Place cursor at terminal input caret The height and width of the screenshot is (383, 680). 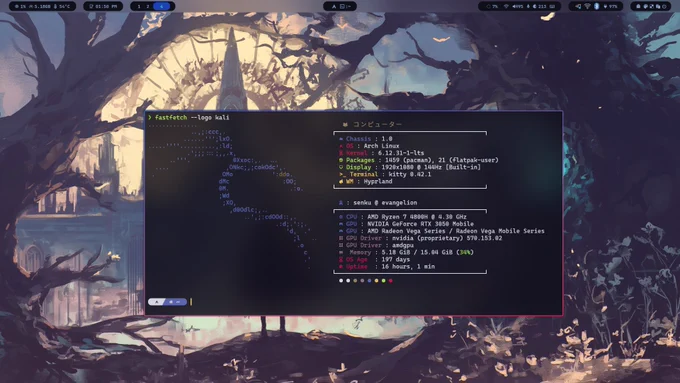coord(191,302)
